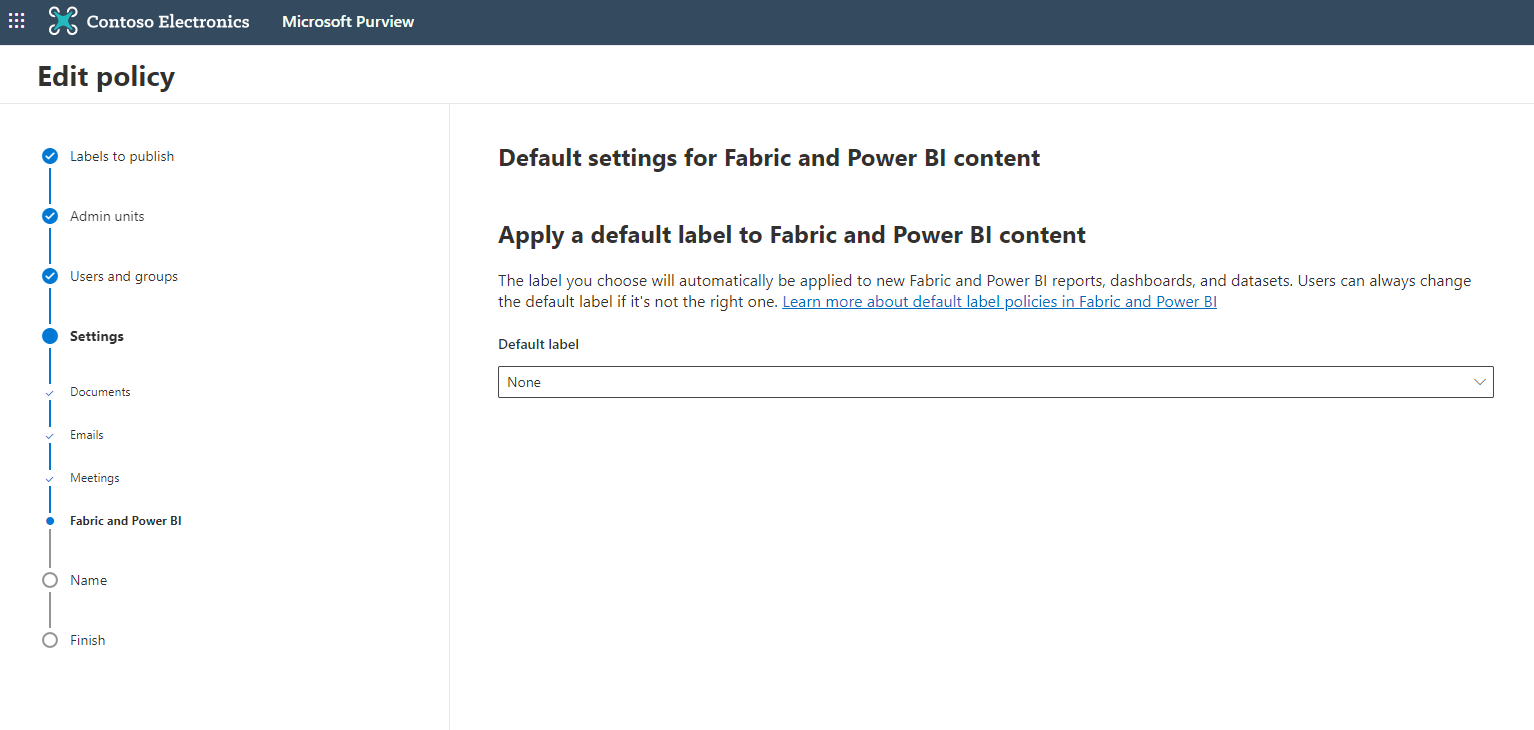This screenshot has width=1534, height=730.
Task: Click the Users and groups checkmark circle
Action: (50, 276)
